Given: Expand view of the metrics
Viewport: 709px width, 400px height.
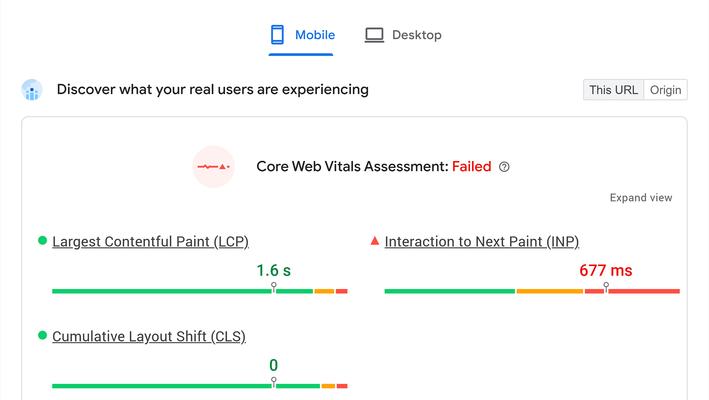Looking at the screenshot, I should pyautogui.click(x=641, y=198).
